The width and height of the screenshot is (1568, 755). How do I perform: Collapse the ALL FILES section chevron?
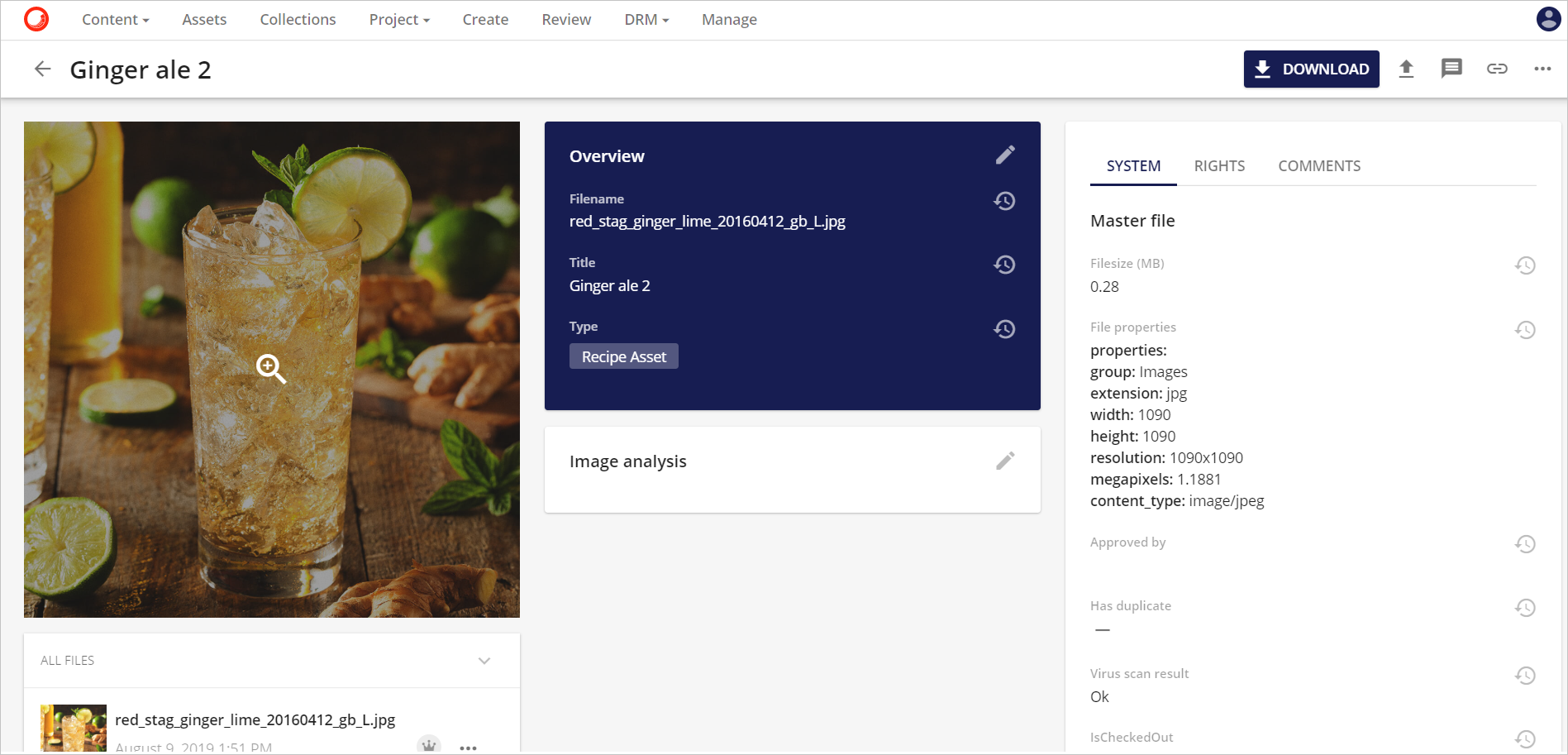(484, 661)
